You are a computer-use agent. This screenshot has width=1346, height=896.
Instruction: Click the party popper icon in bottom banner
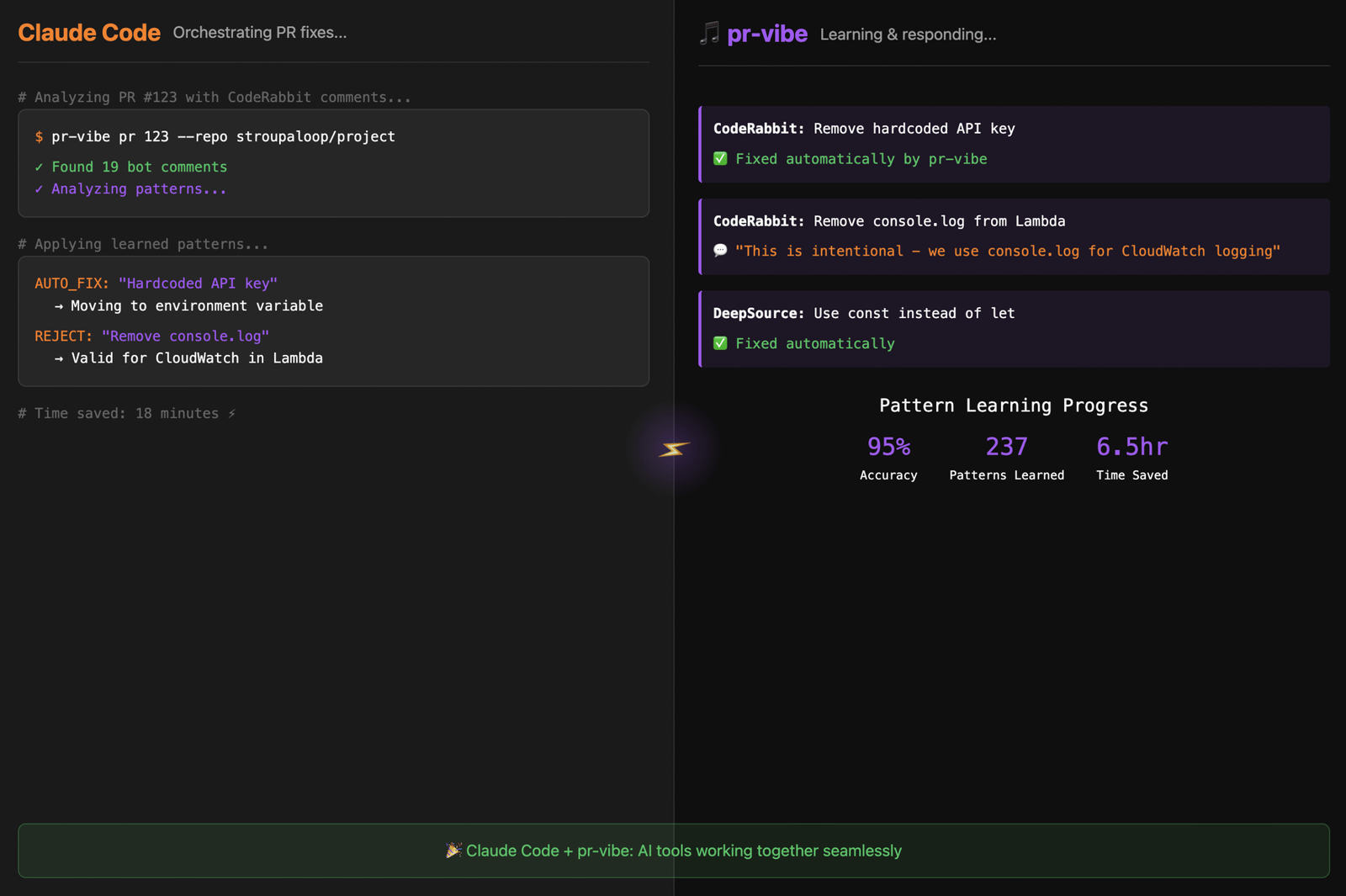pyautogui.click(x=453, y=851)
